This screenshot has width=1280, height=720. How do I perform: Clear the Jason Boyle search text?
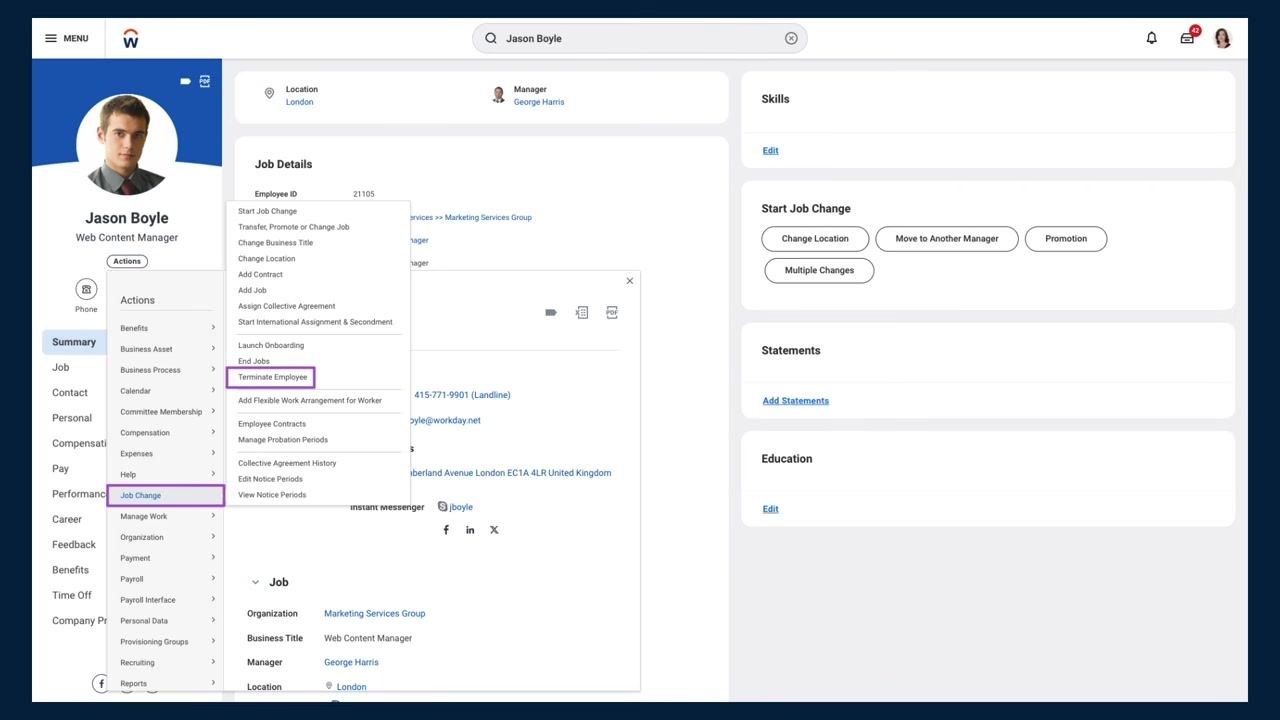coord(791,38)
